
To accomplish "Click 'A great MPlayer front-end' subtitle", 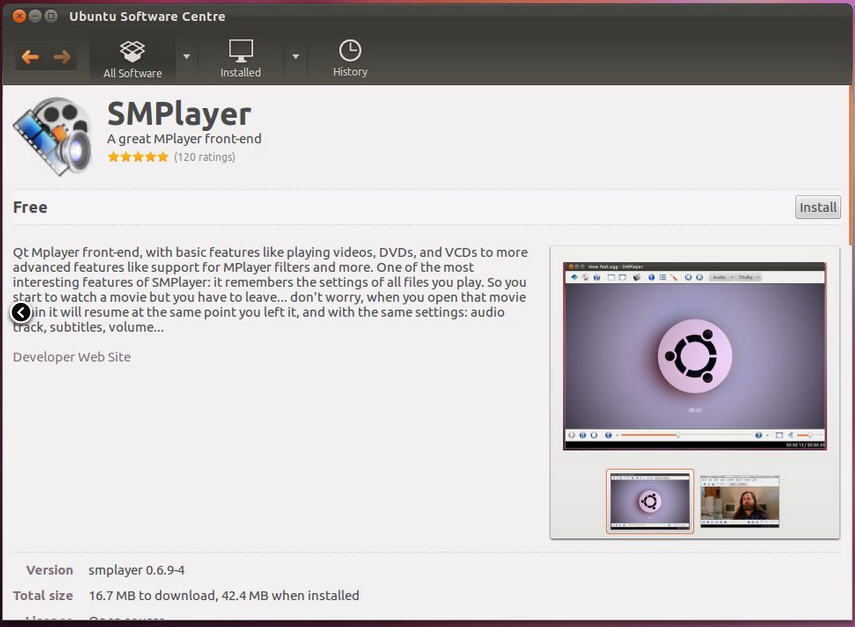I will pyautogui.click(x=184, y=139).
